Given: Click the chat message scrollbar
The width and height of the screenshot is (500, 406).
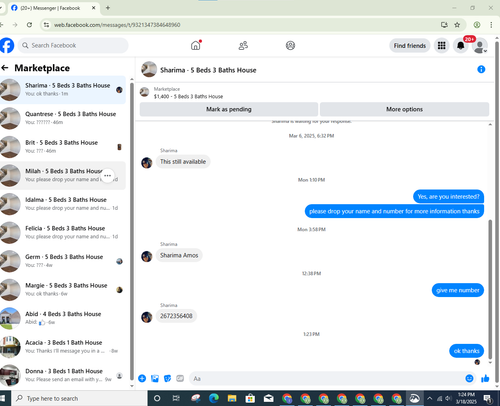Looking at the screenshot, I should [x=490, y=288].
